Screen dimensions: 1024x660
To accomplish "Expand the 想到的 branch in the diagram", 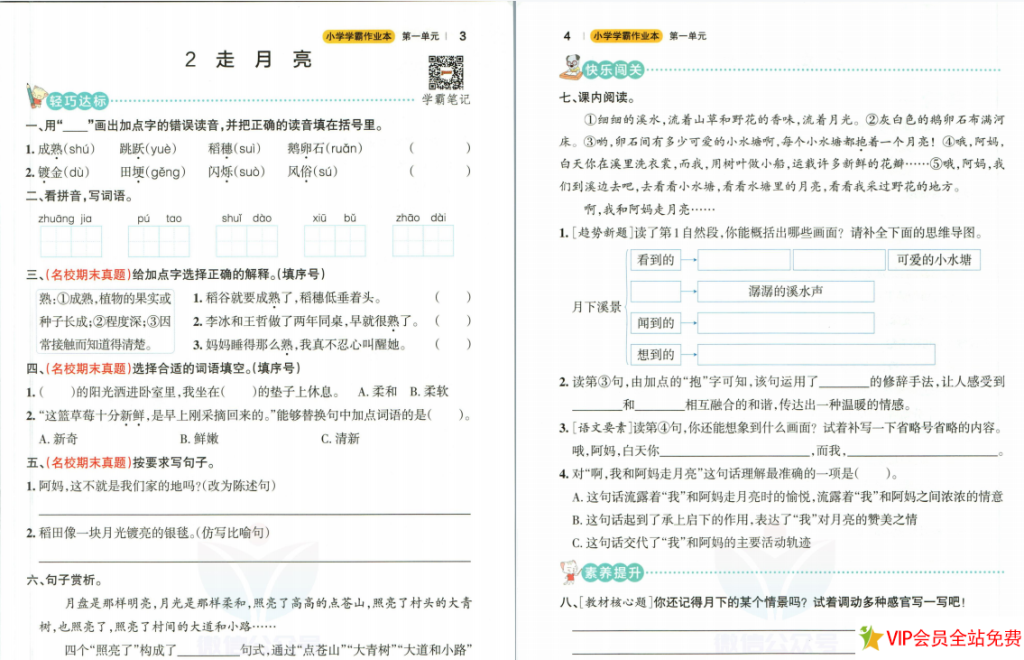I will pyautogui.click(x=653, y=356).
